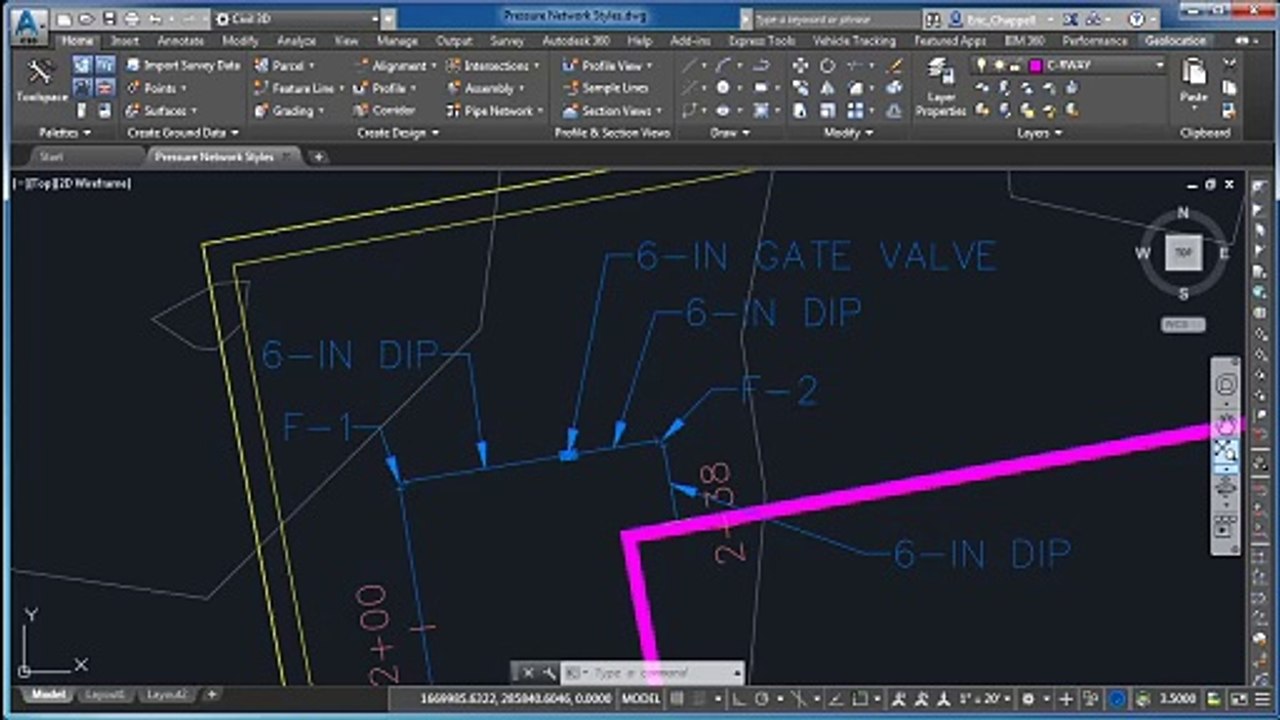
Task: Click the Undo arrow in quick access toolbar
Action: pyautogui.click(x=156, y=19)
